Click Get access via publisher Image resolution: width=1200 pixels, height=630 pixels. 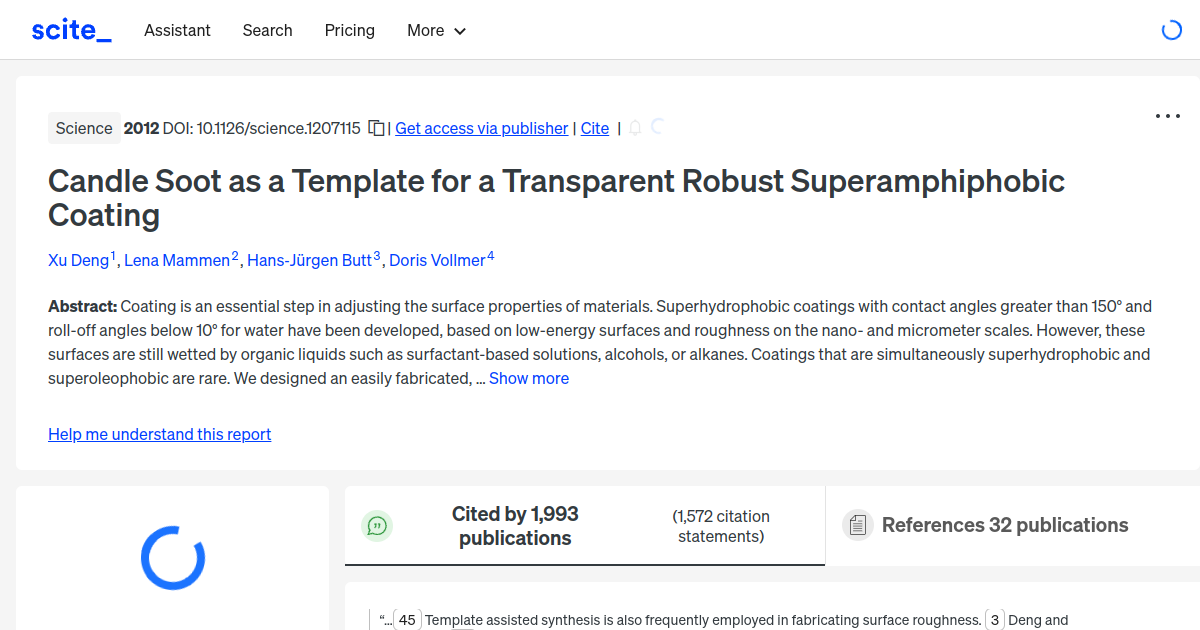[x=481, y=128]
